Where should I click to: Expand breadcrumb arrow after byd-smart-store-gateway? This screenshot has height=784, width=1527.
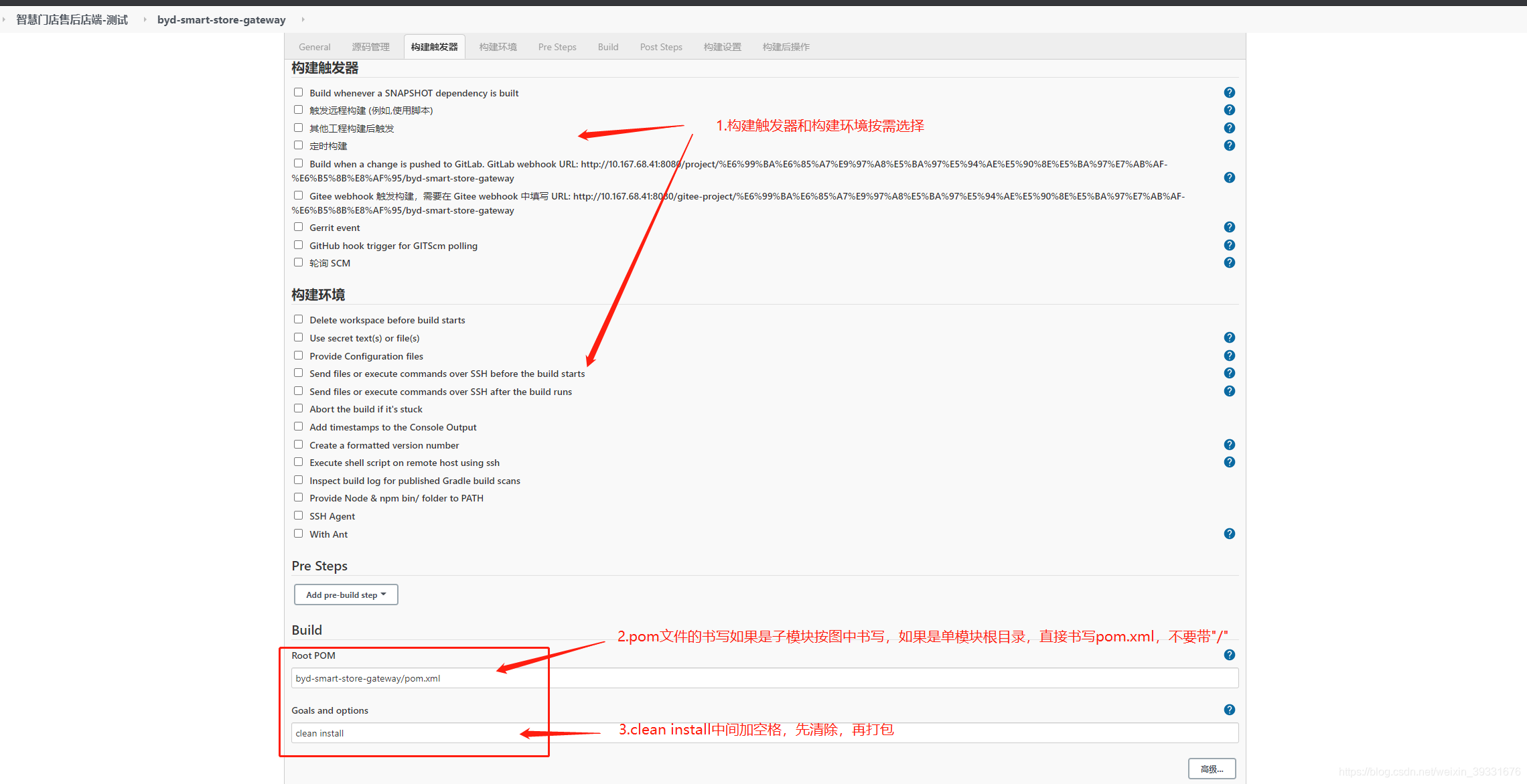[303, 19]
